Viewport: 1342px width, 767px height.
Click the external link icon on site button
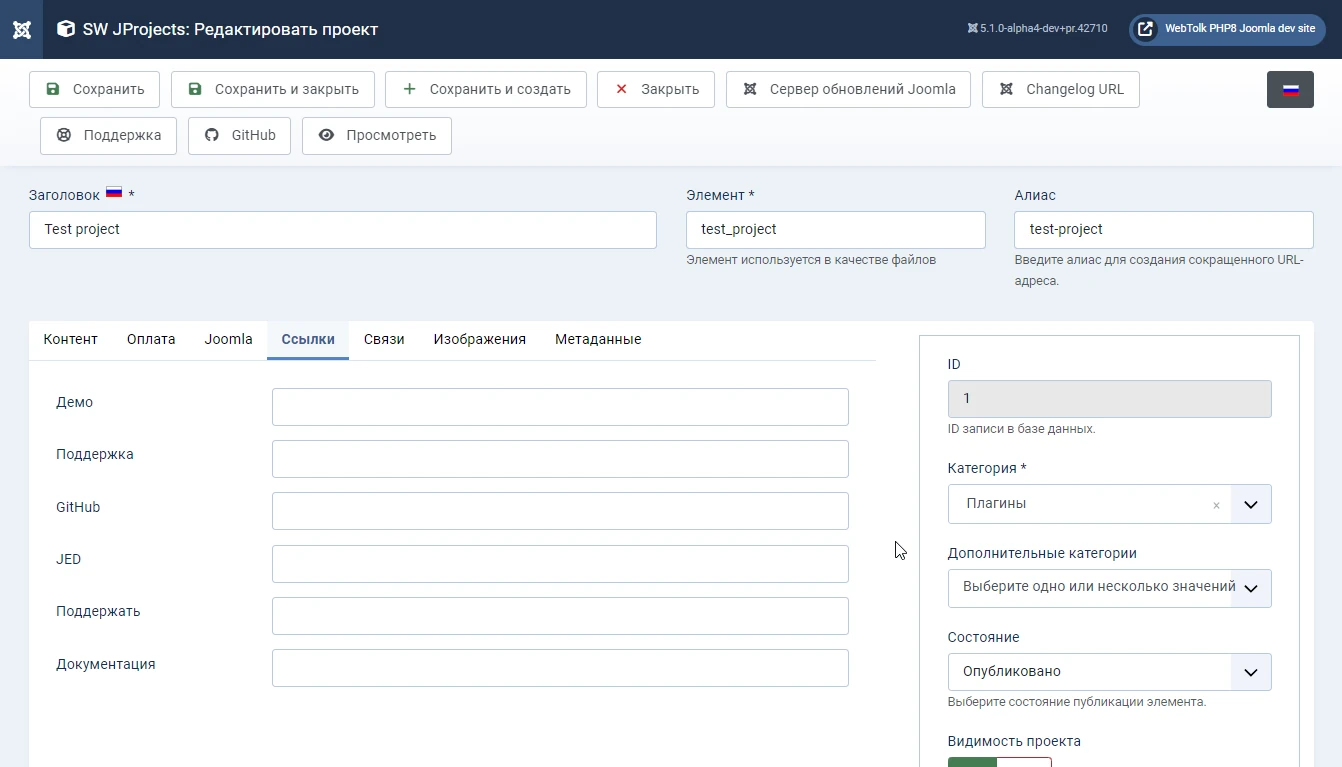(1146, 29)
